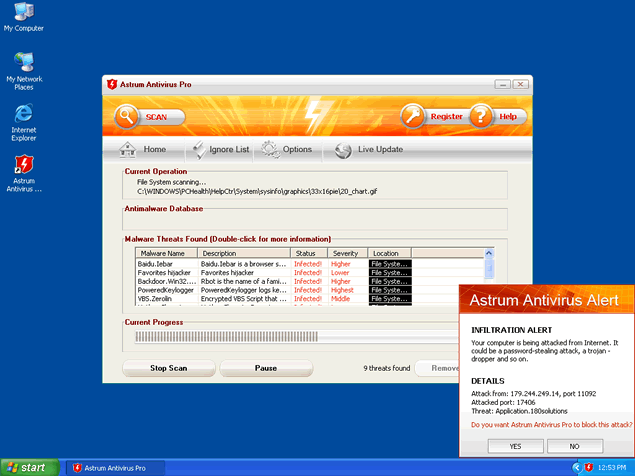
Task: Open the Live Update tab
Action: pos(369,149)
